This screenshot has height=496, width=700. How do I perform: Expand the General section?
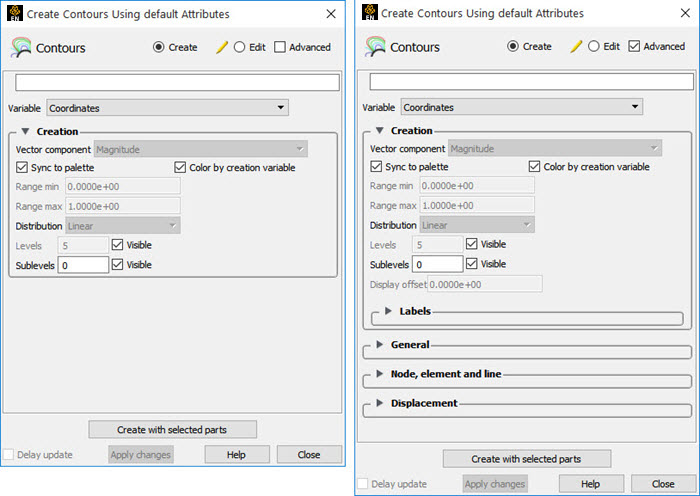point(379,344)
